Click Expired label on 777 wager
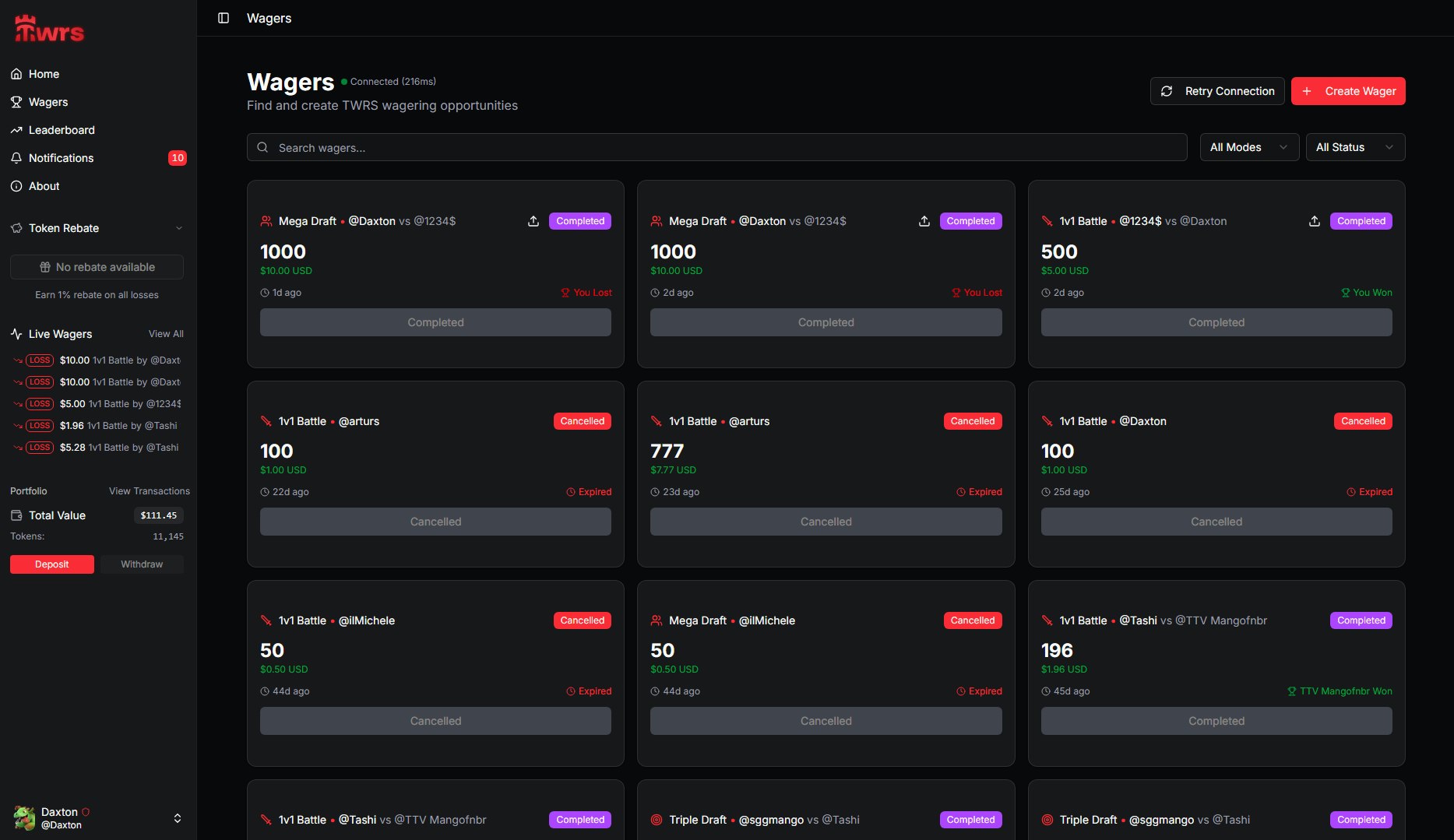1454x840 pixels. tap(979, 492)
